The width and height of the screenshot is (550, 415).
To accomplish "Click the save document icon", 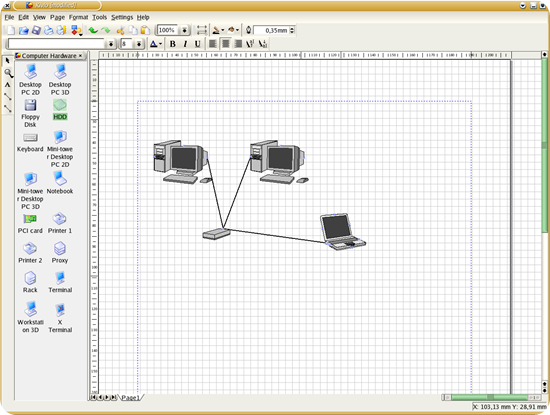I will point(36,31).
